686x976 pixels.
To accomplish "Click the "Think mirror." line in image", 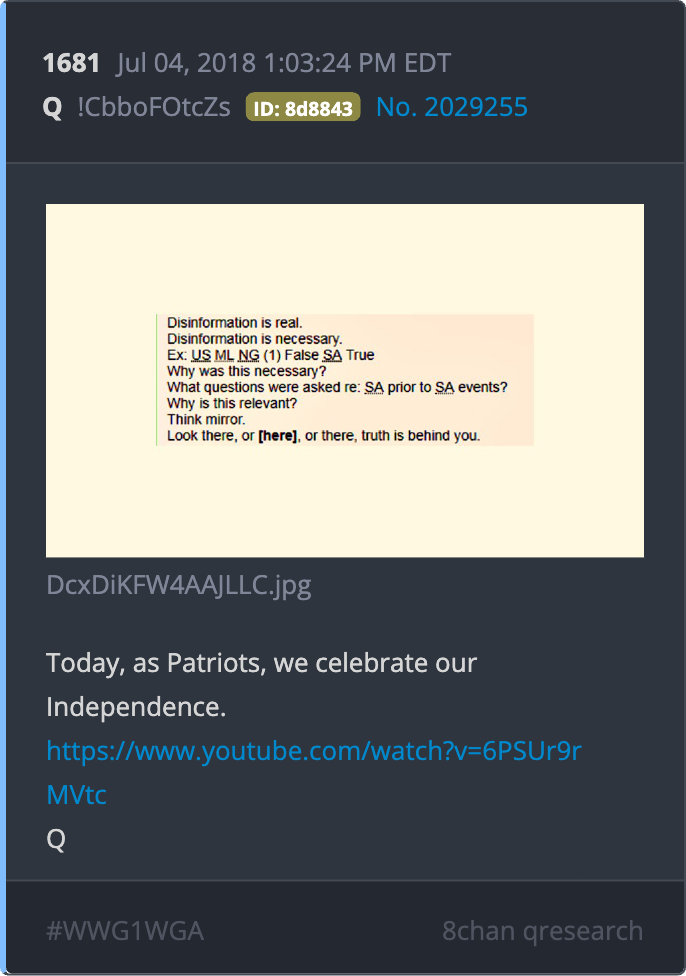I will (x=206, y=420).
